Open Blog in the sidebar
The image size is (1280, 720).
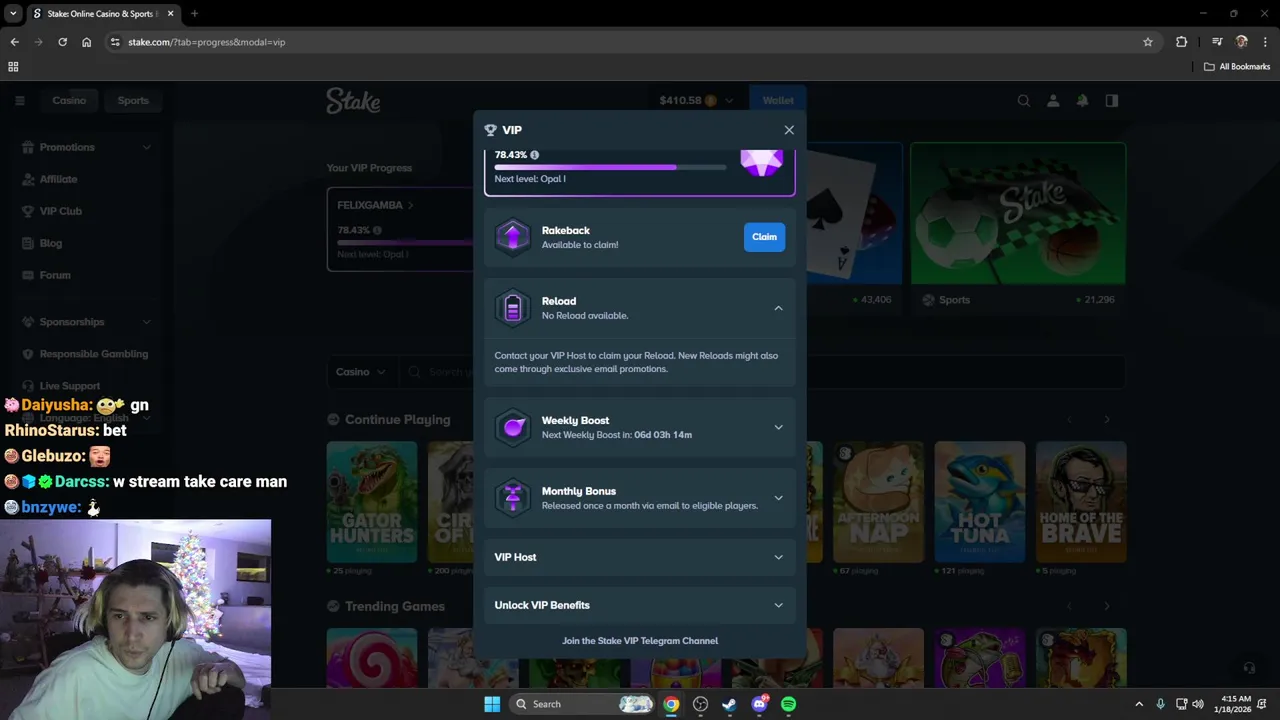tap(50, 243)
